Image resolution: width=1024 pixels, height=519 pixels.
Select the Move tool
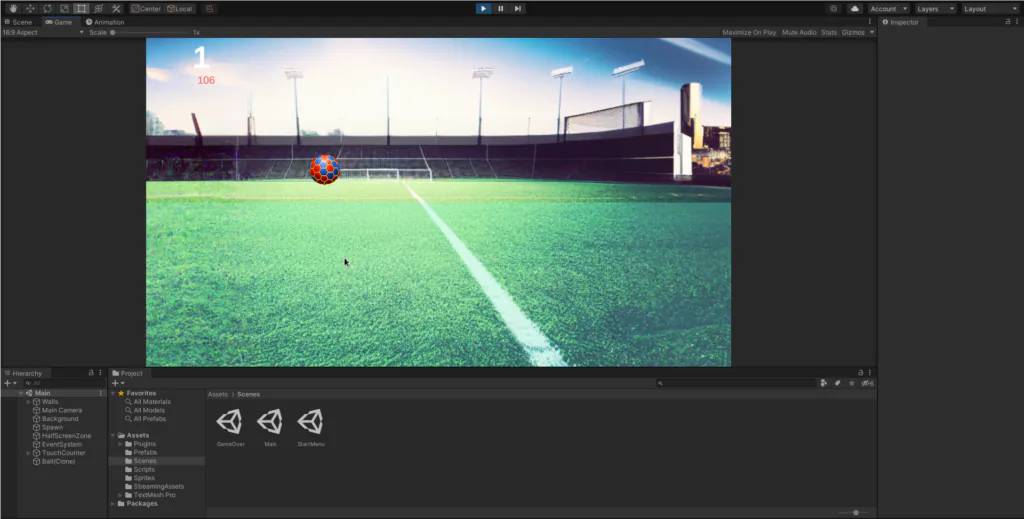point(30,8)
